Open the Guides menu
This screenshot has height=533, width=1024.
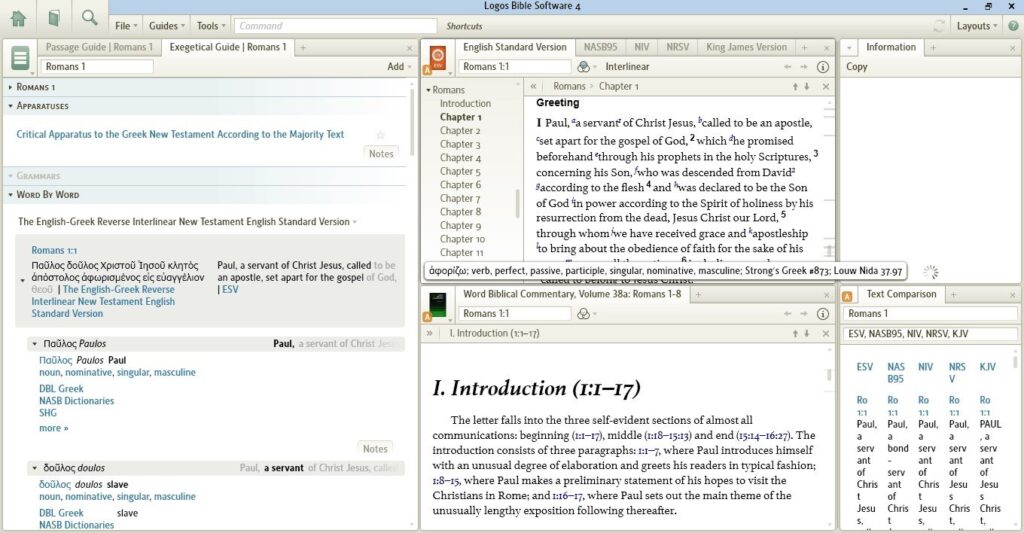(x=167, y=25)
